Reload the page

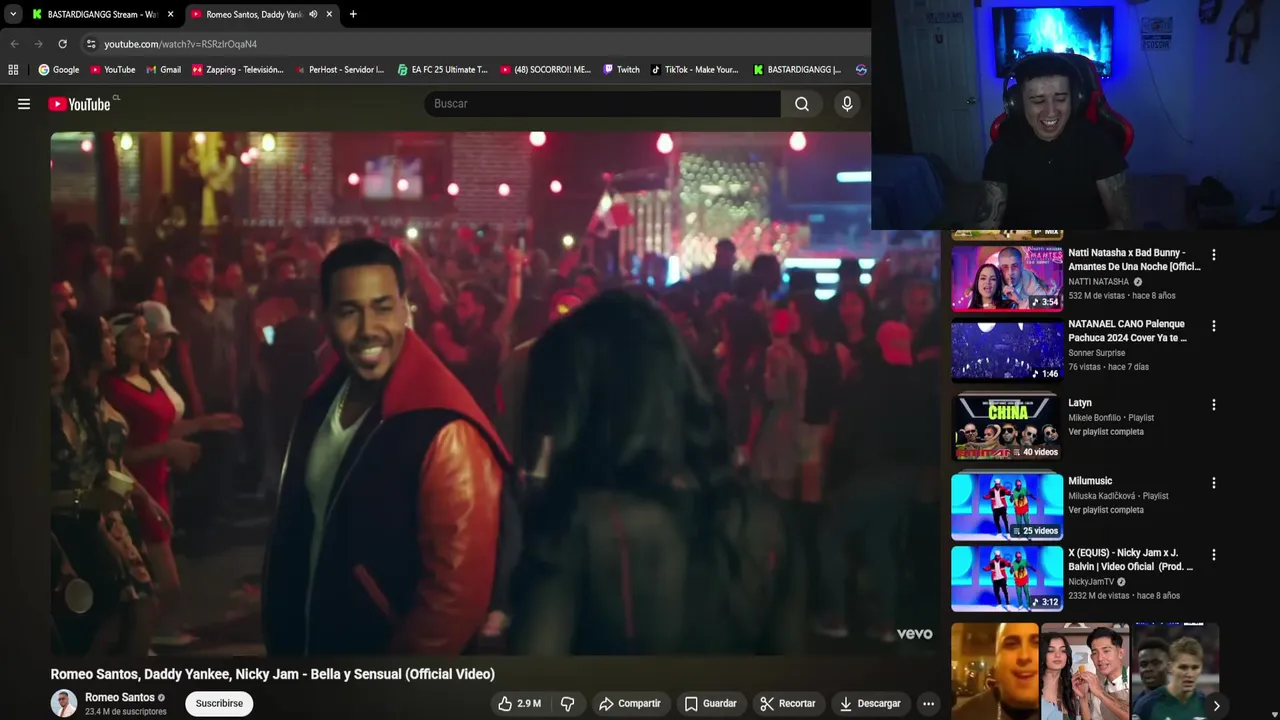pos(62,44)
